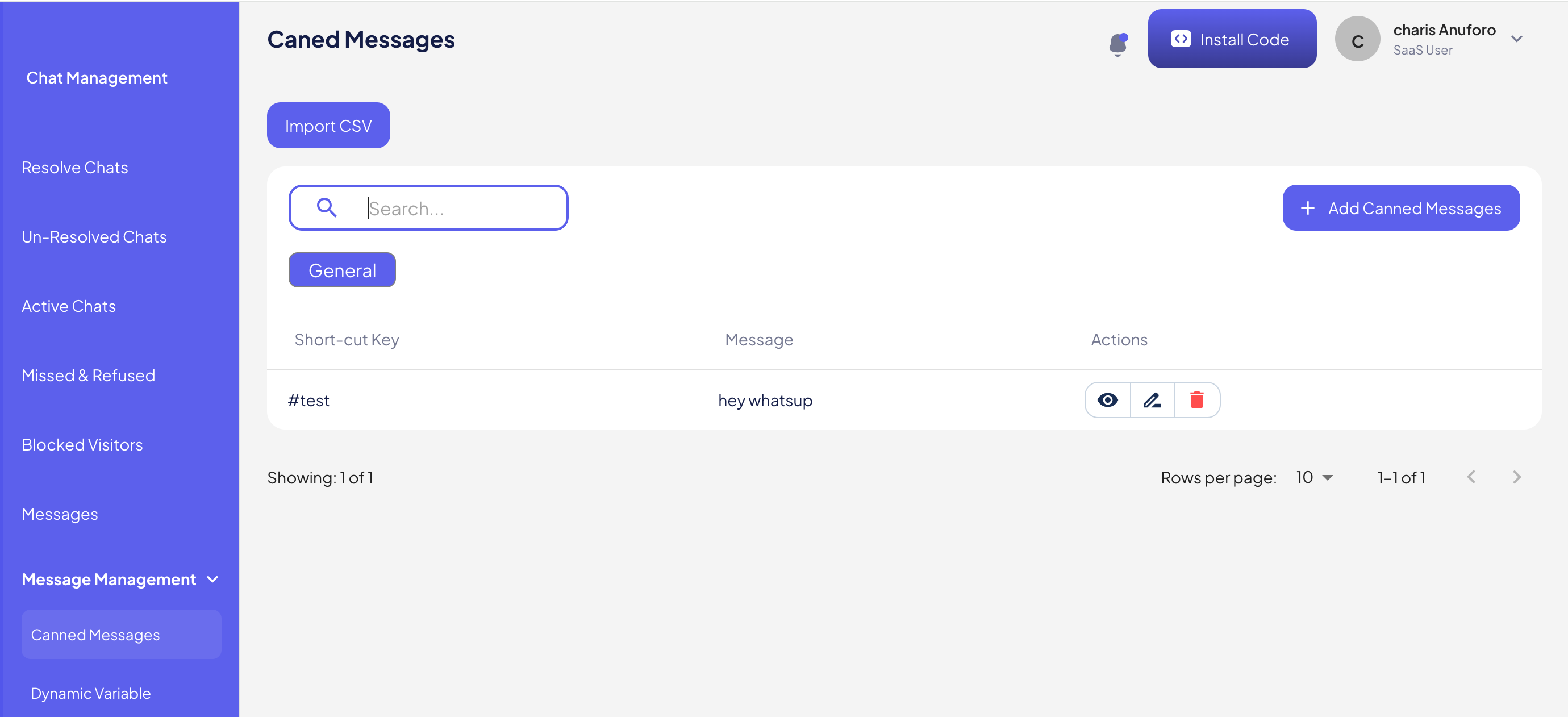Select the General category tab
Screen dimensions: 1568x717
[342, 270]
